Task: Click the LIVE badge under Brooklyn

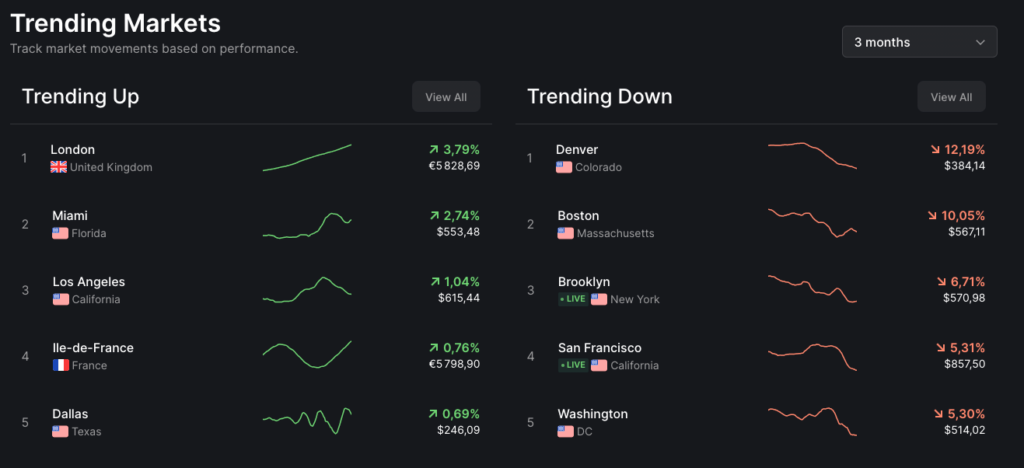Action: 572,299
